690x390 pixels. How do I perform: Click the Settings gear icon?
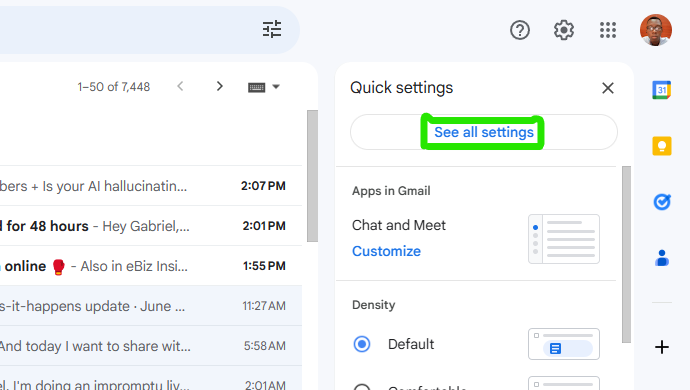click(x=564, y=30)
